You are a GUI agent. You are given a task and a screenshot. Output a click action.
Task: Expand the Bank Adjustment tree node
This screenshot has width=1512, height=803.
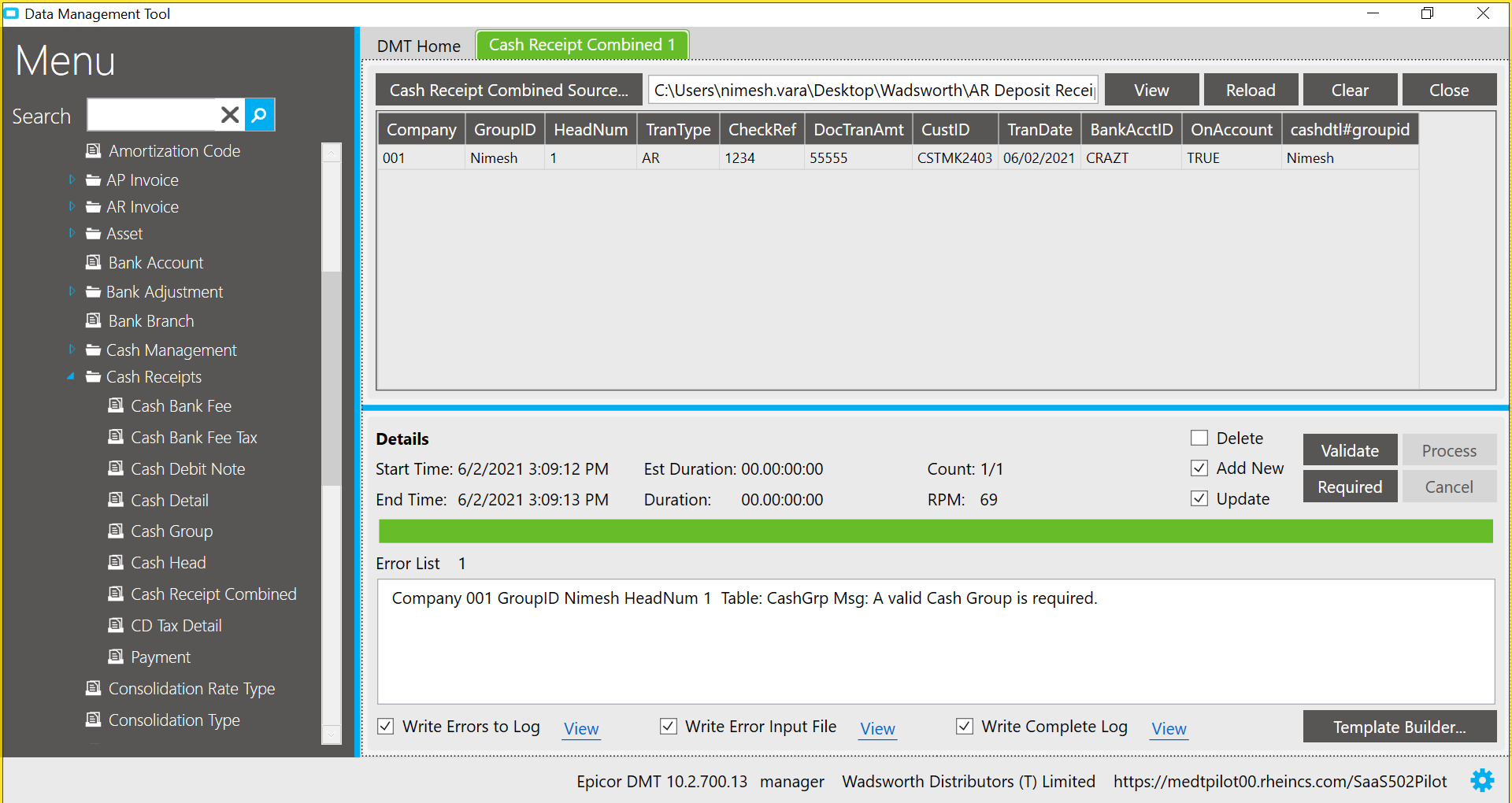pyautogui.click(x=72, y=291)
